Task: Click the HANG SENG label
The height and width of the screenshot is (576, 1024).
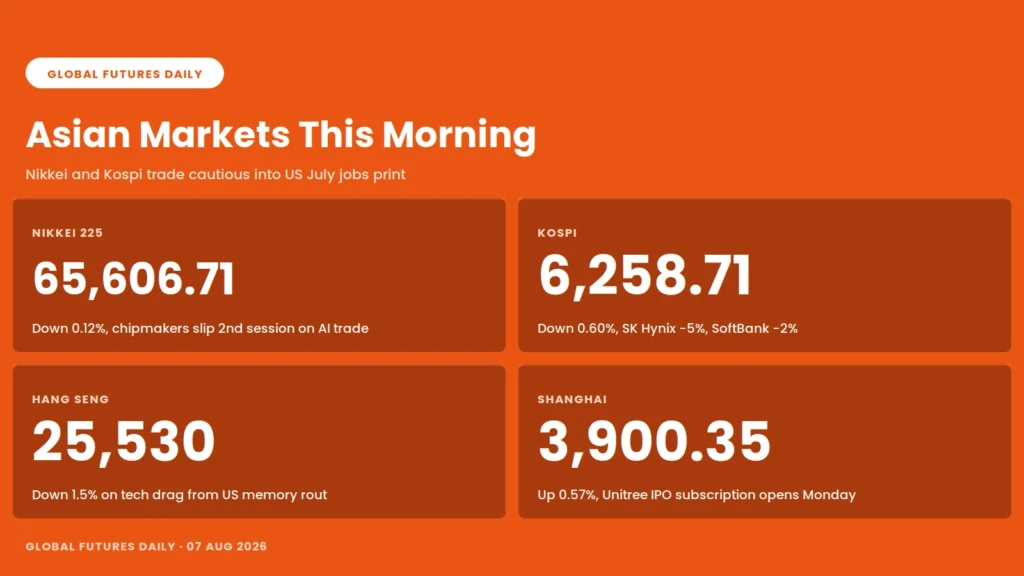Action: 71,400
